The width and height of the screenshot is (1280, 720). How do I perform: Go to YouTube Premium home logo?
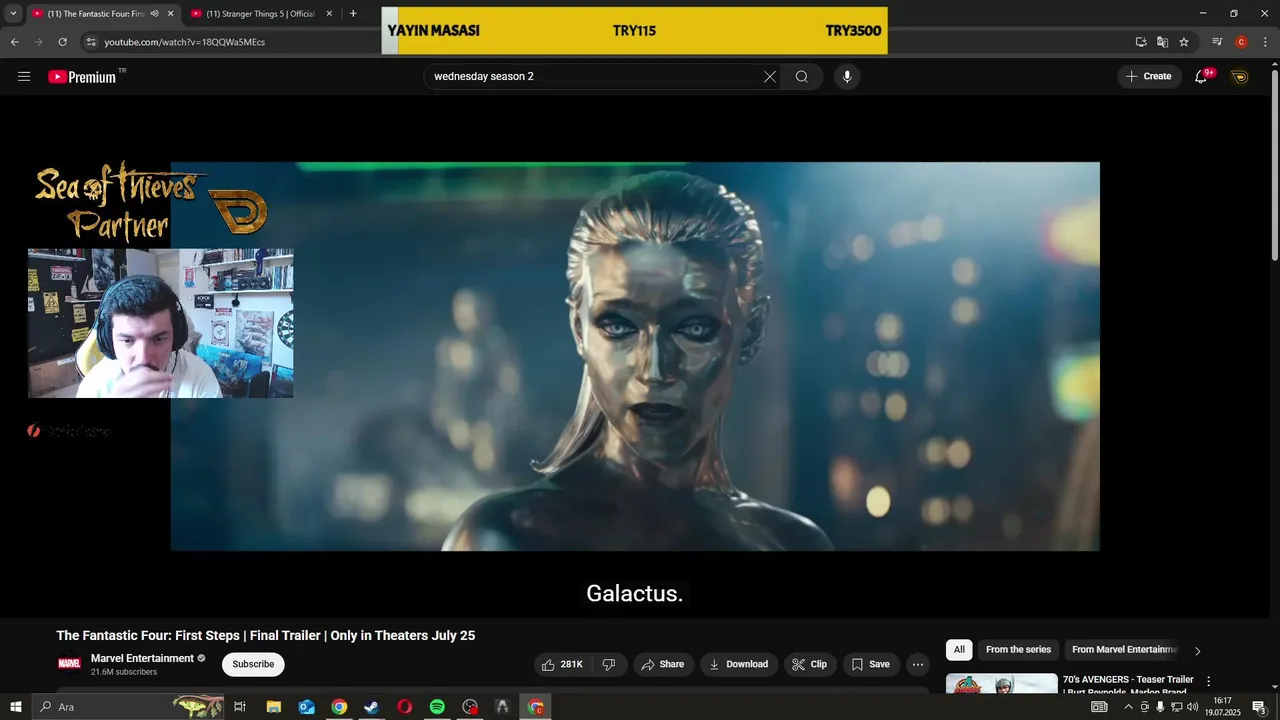pos(83,77)
